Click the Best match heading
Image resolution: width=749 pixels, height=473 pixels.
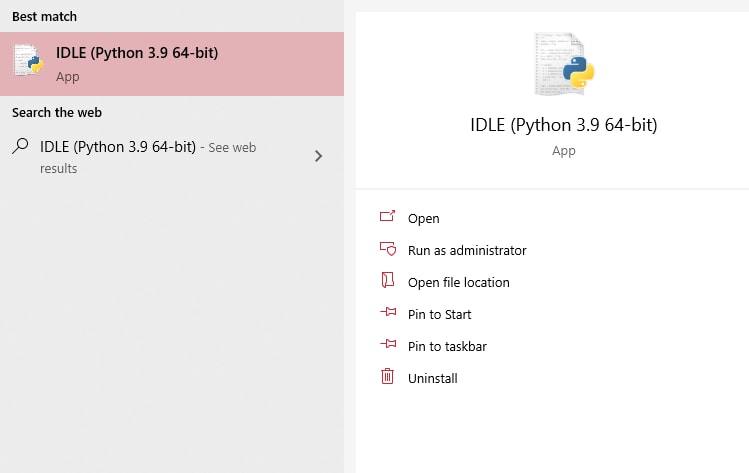[44, 16]
